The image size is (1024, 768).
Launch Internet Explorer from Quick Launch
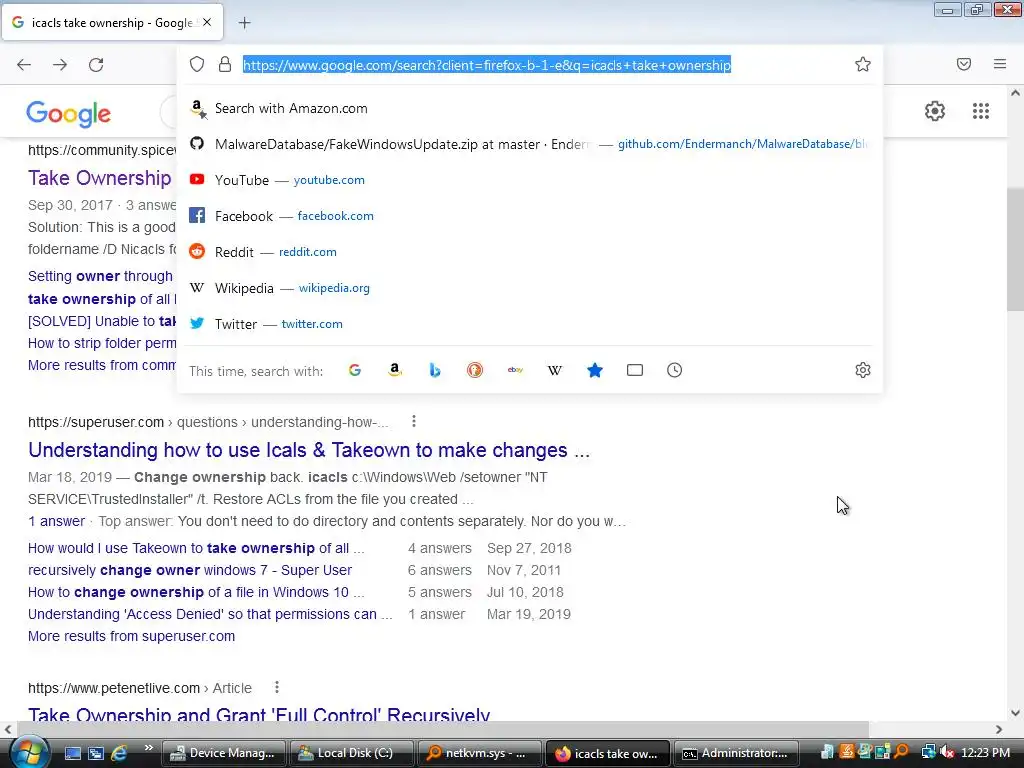[119, 753]
